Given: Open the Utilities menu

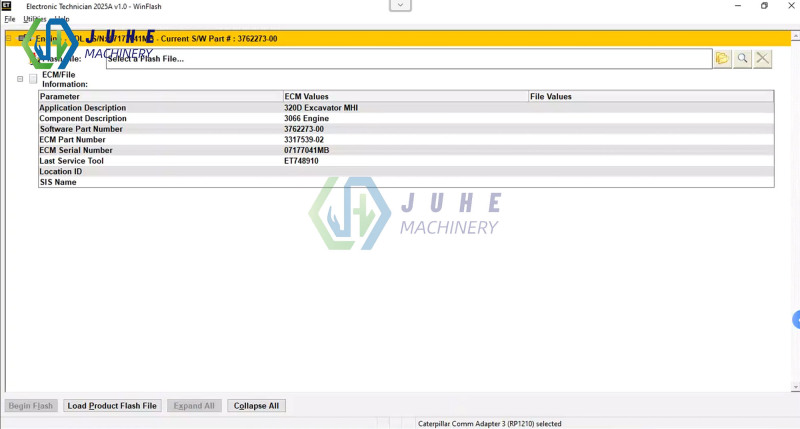Looking at the screenshot, I should (35, 19).
